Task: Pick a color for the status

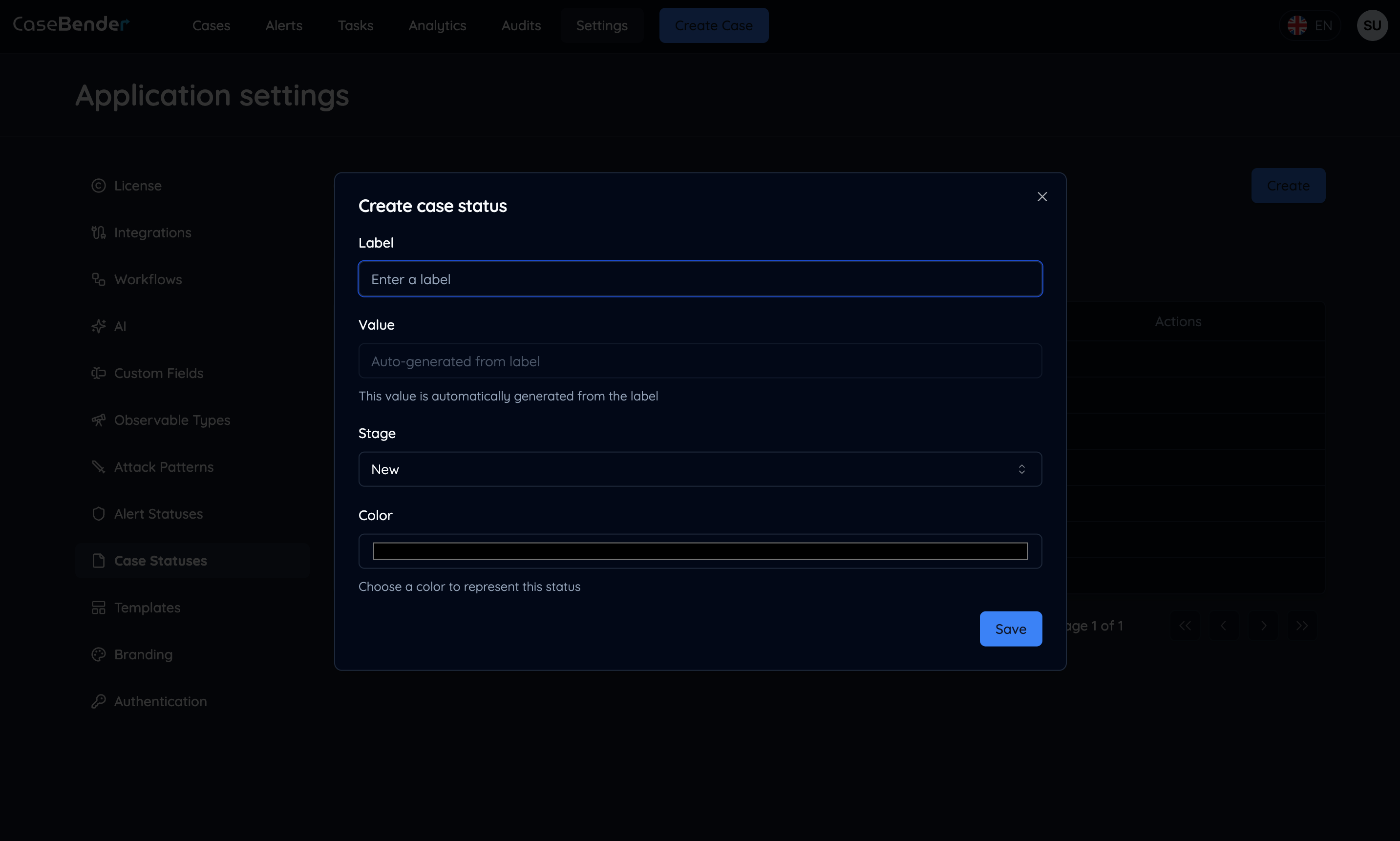Action: (700, 550)
